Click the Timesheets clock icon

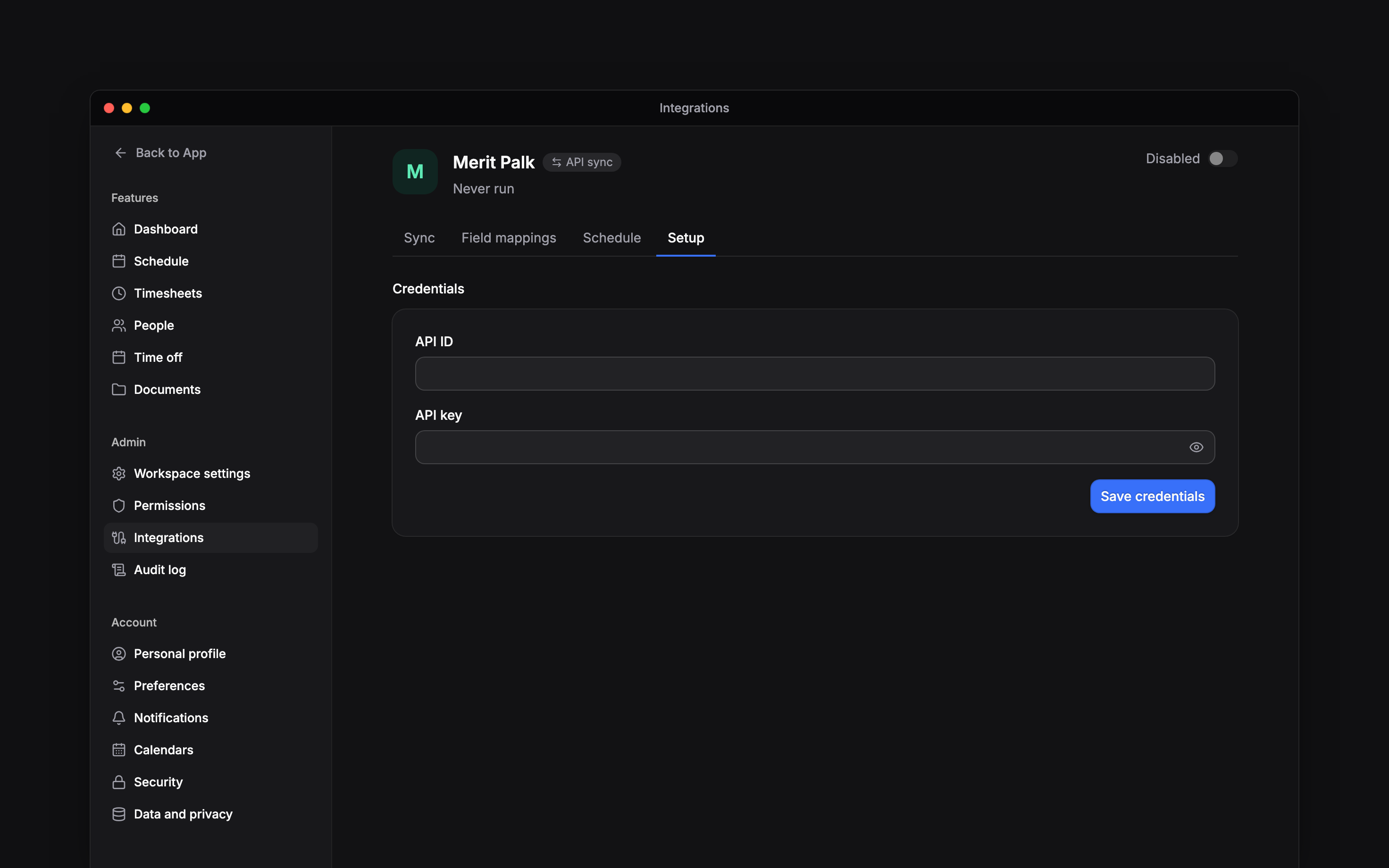coord(119,293)
